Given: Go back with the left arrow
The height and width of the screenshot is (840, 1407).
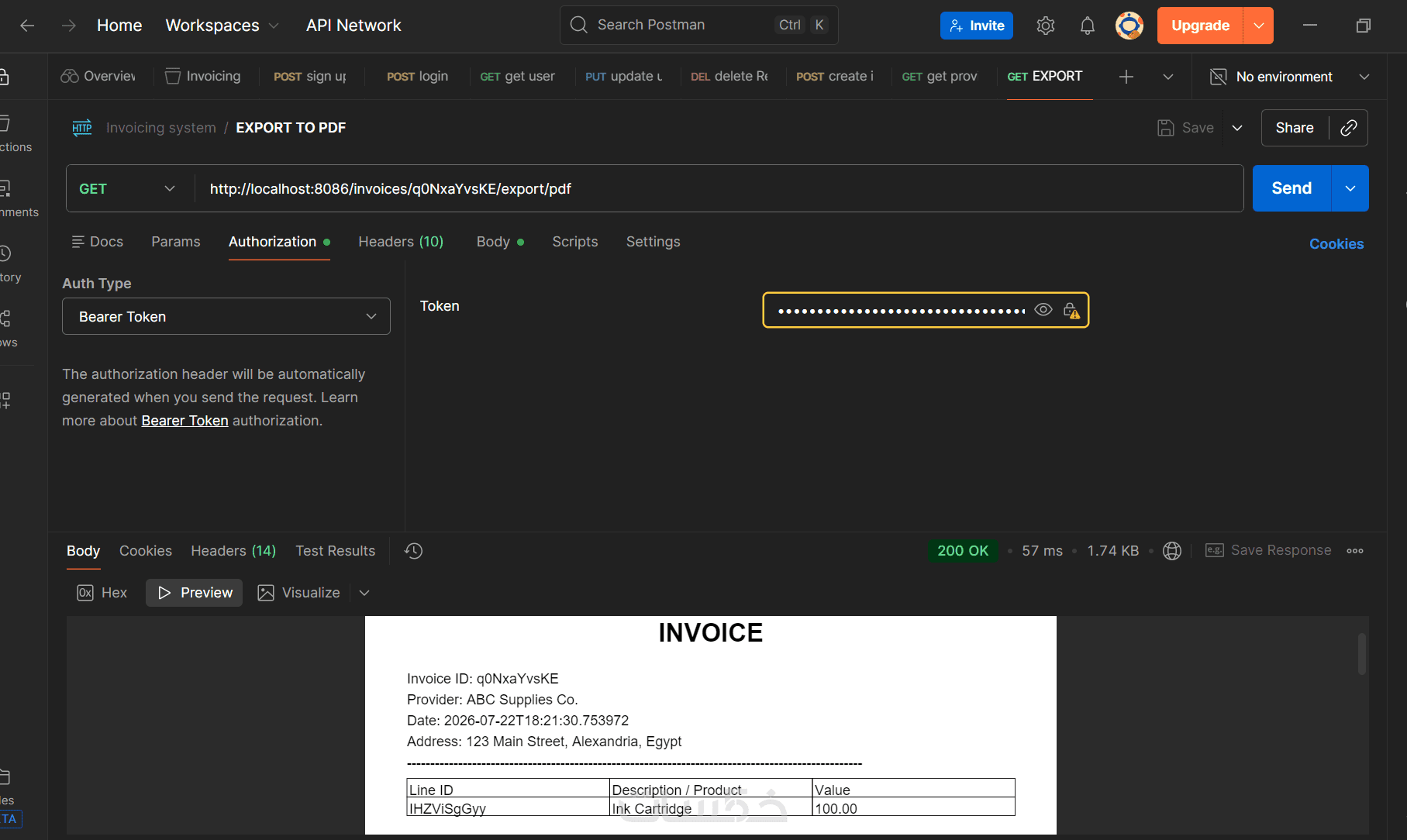Looking at the screenshot, I should coord(27,26).
